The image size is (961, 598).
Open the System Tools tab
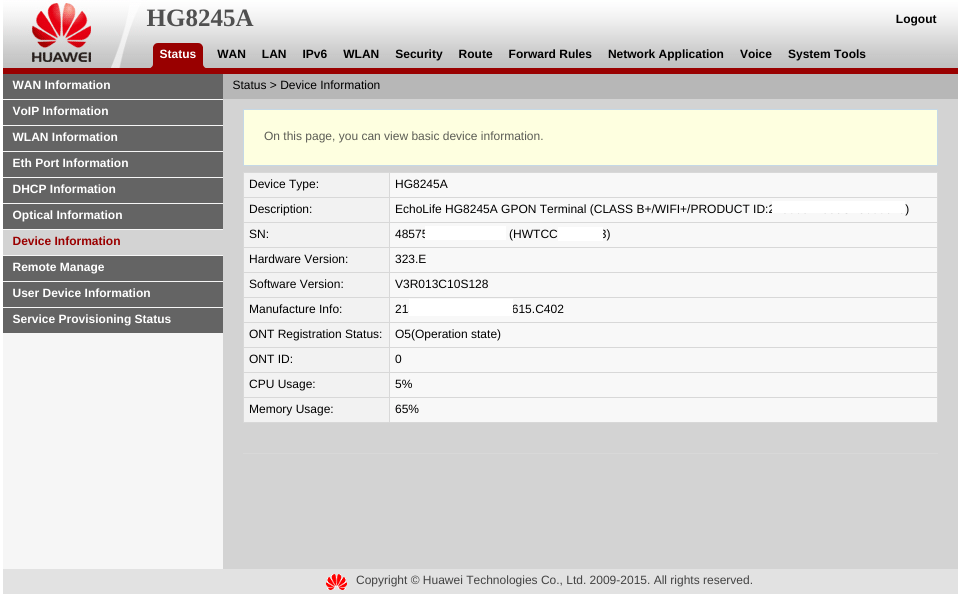pos(826,54)
